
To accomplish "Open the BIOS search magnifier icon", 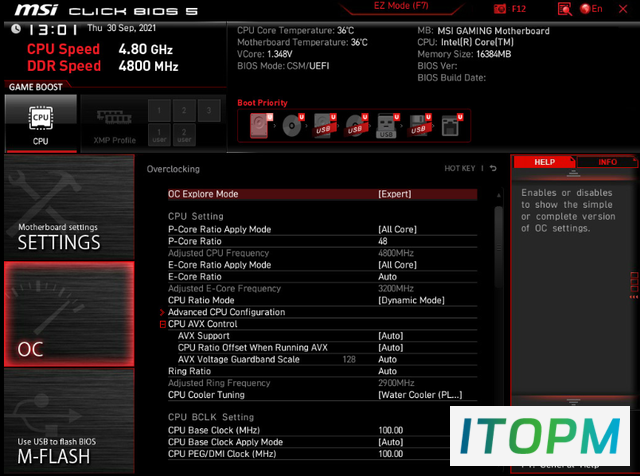I will pos(564,9).
